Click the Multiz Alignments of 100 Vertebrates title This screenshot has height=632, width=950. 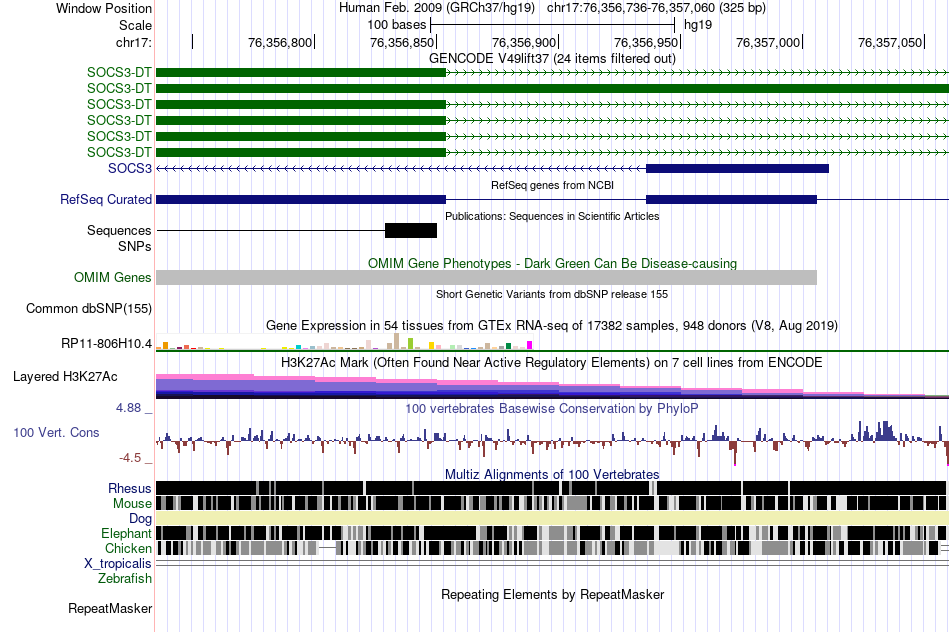[x=552, y=474]
